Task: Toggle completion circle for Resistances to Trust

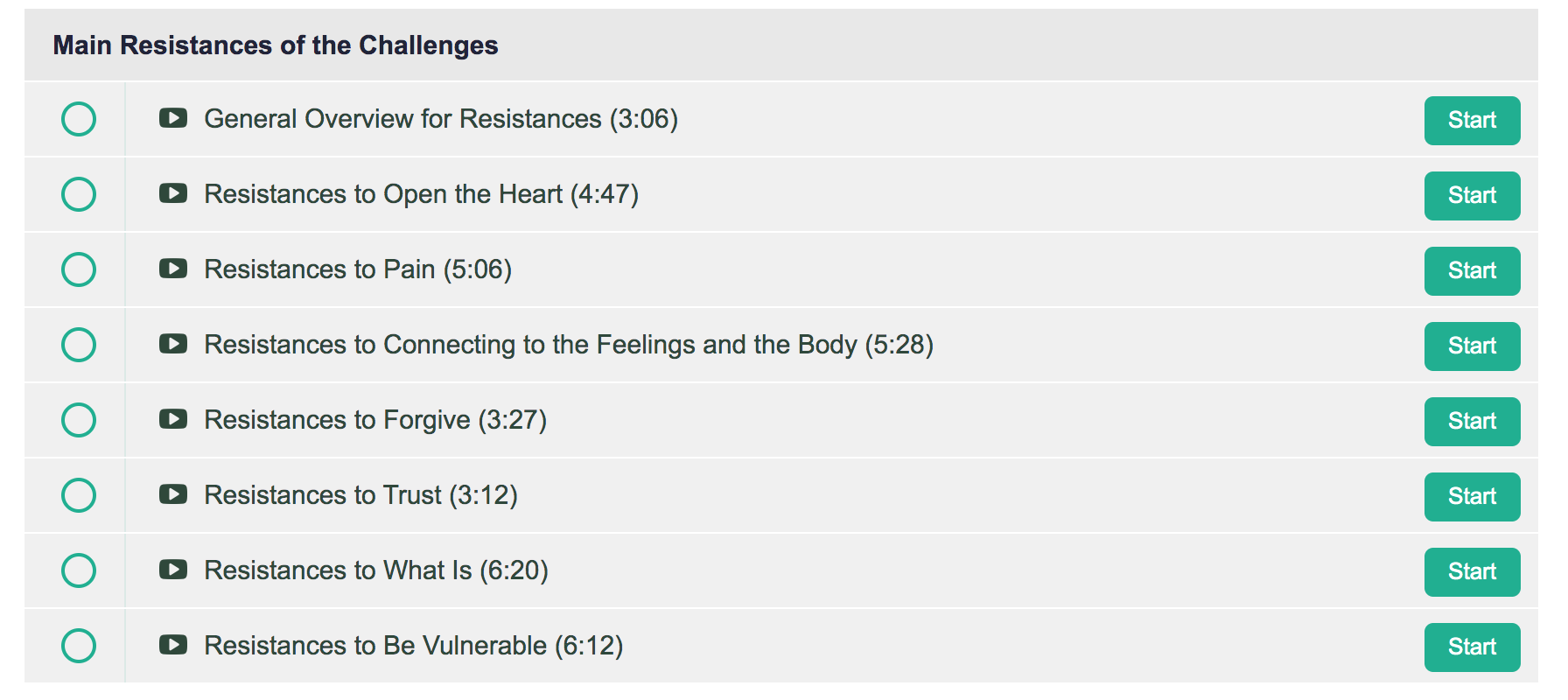Action: click(79, 495)
